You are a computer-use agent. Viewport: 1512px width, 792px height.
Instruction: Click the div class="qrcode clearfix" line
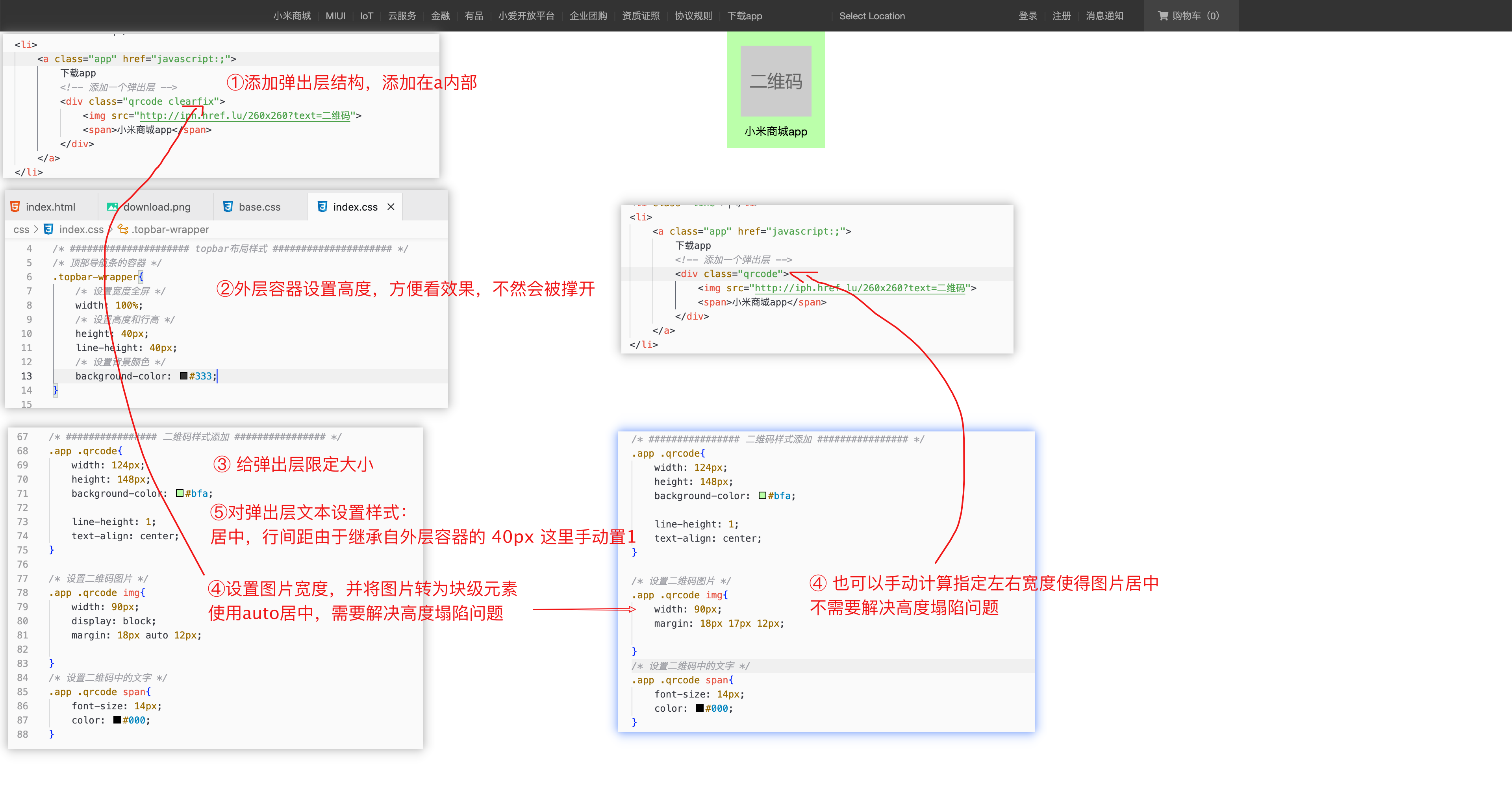click(143, 102)
